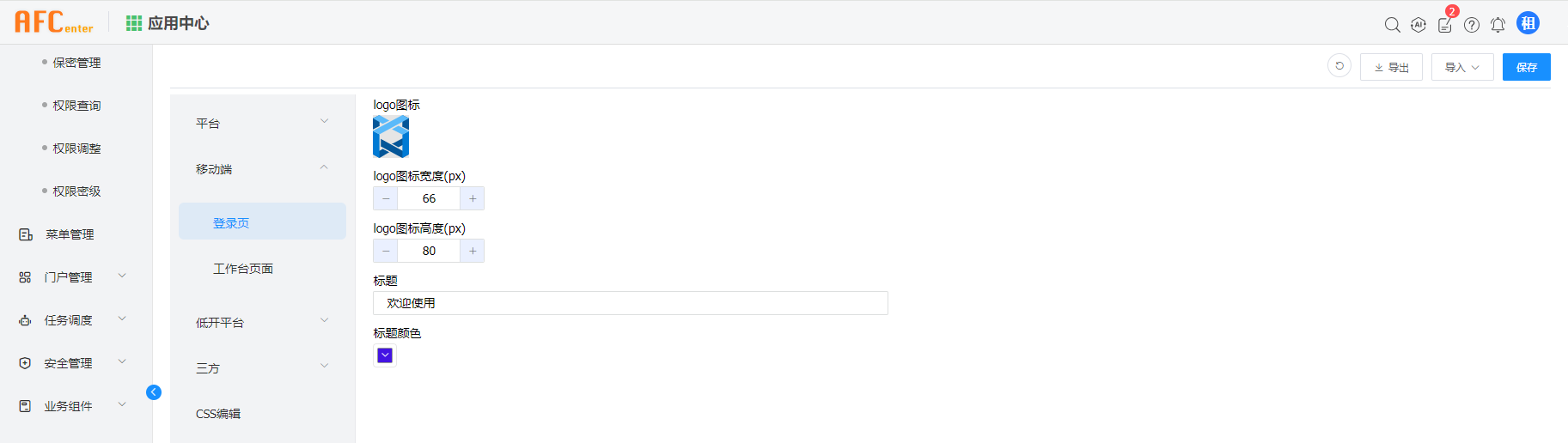Increase logo图标宽度 with plus button
Screen dimensions: 1568x443
473,198
